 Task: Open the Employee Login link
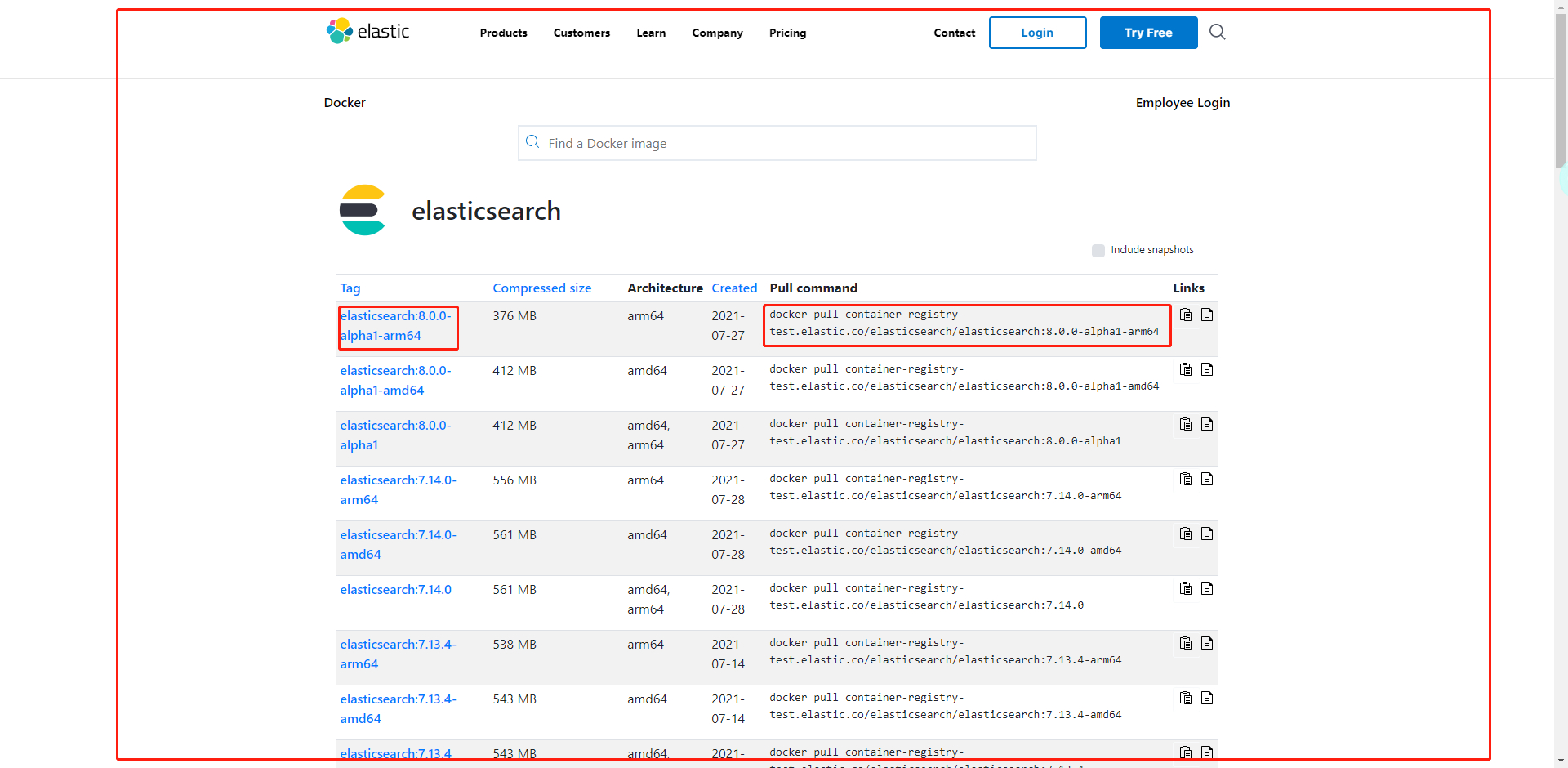[x=1183, y=103]
